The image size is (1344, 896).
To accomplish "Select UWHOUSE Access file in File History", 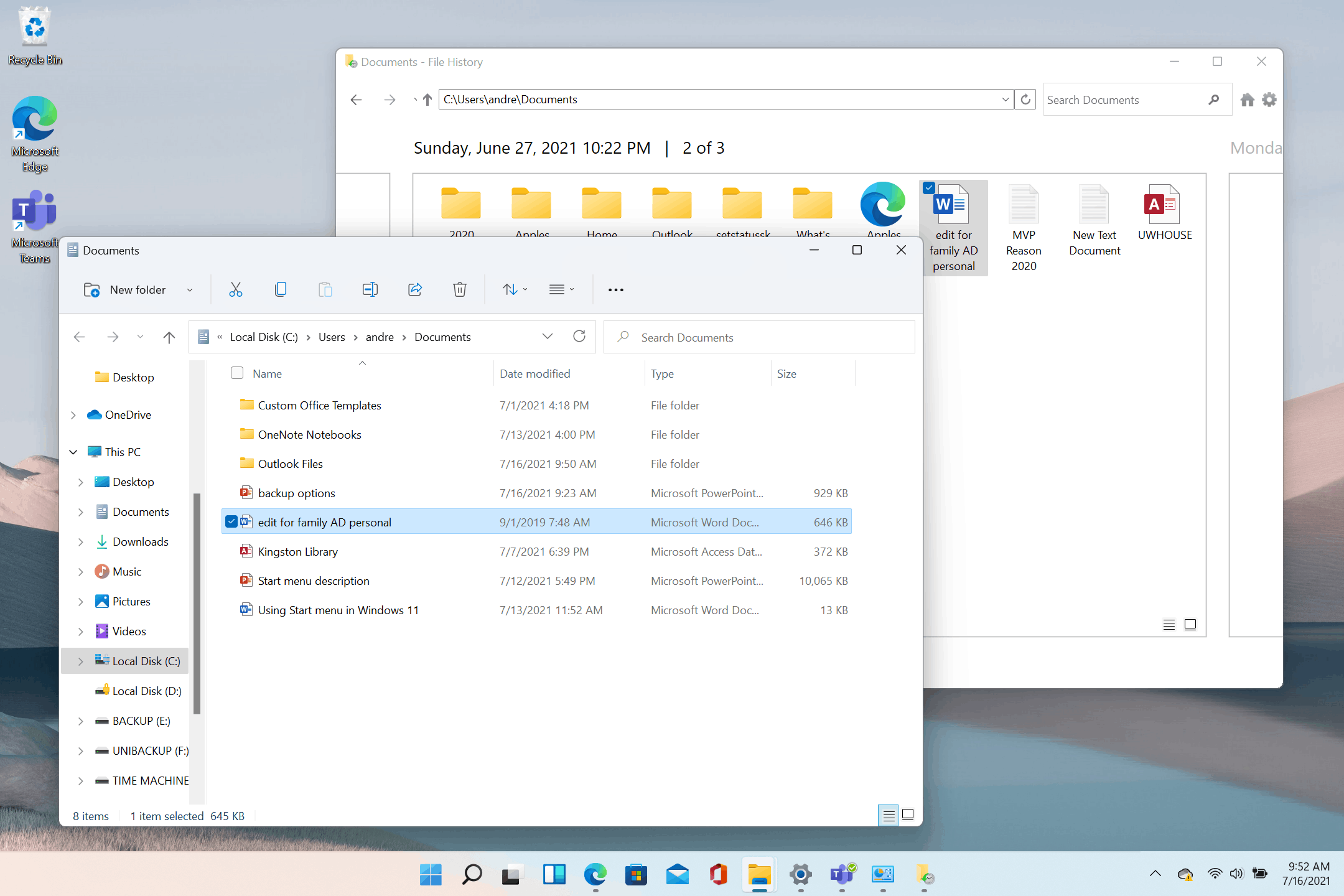I will 1164,213.
